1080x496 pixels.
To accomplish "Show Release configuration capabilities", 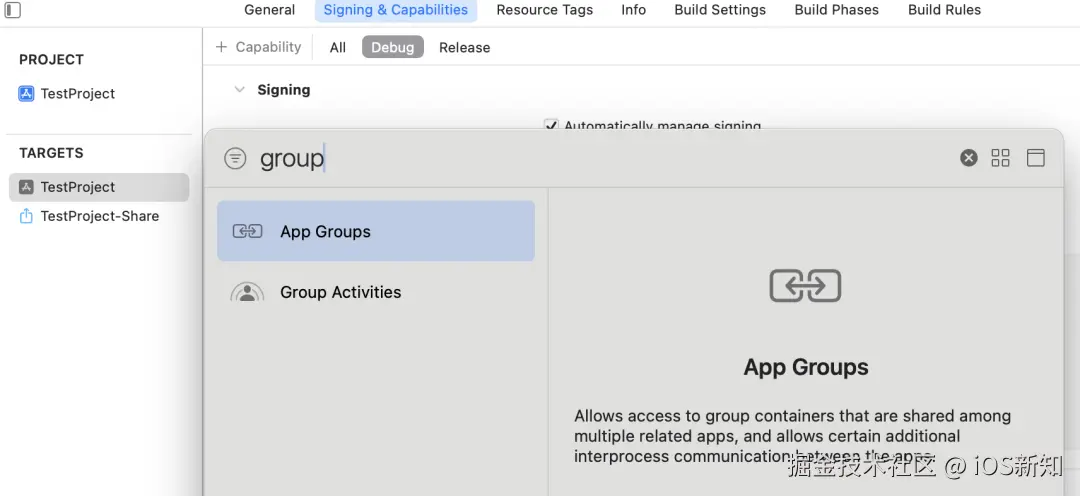I will [x=464, y=47].
